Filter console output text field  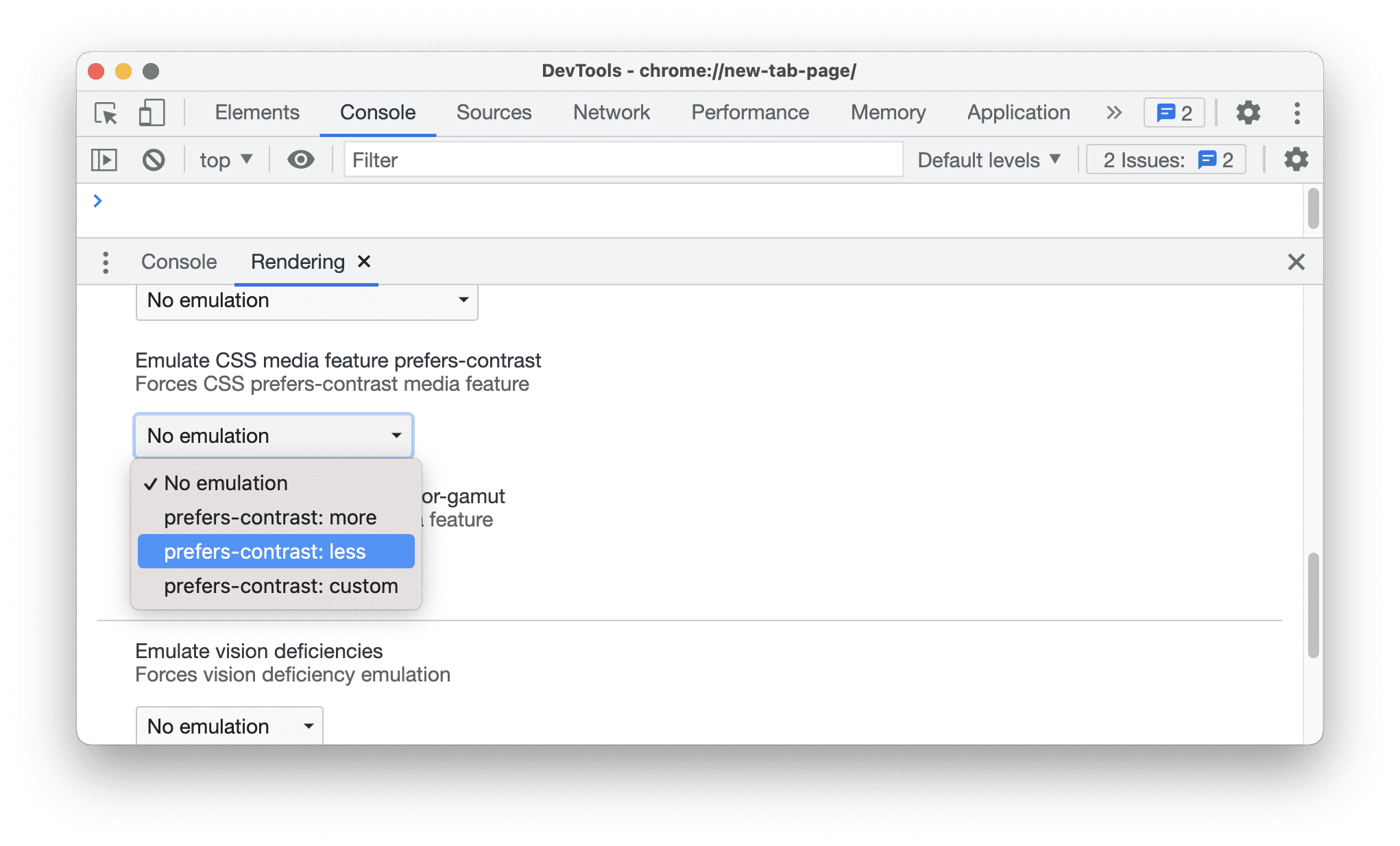(621, 159)
